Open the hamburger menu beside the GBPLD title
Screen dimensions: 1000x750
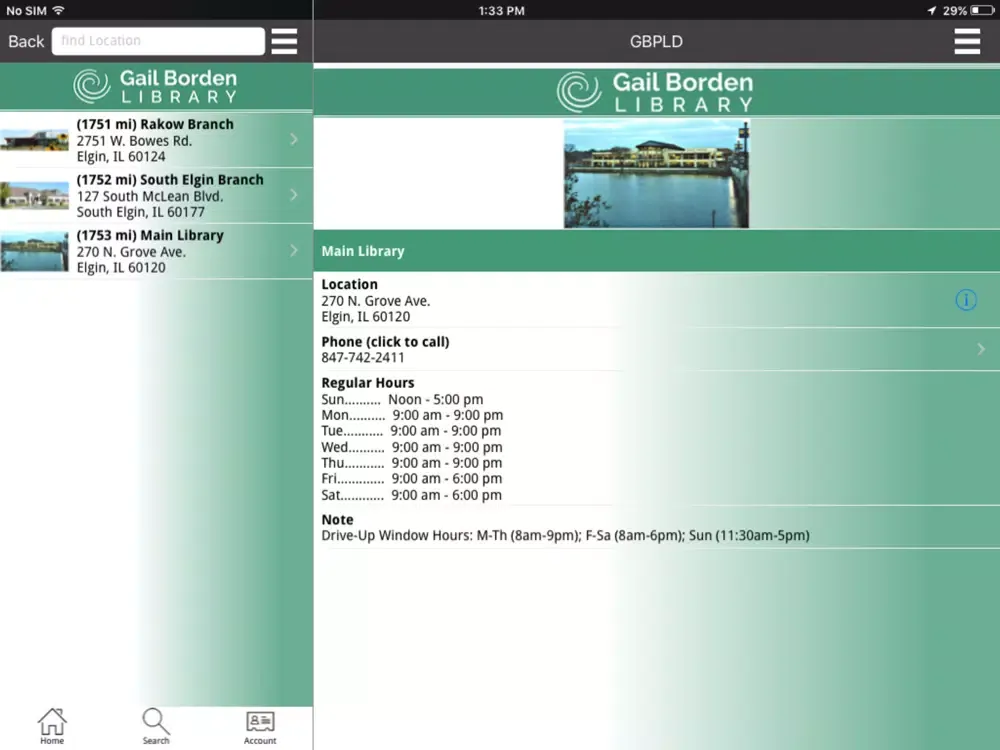(x=967, y=41)
